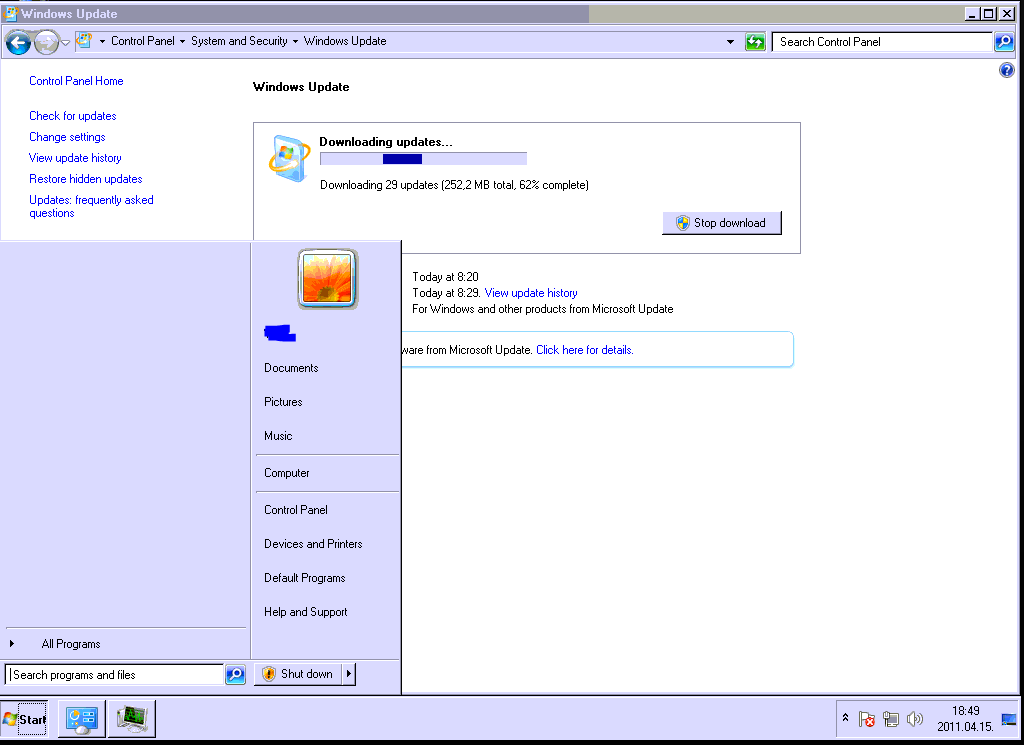Click the Start menu search magnifier icon

[235, 674]
